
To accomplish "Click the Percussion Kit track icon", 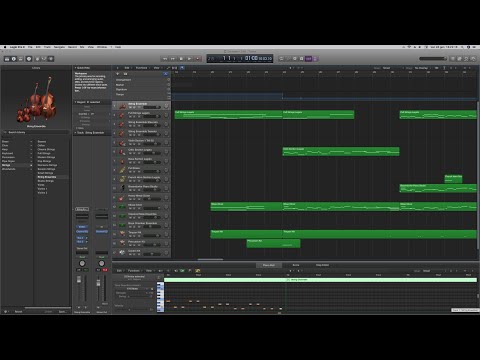I will [x=122, y=243].
